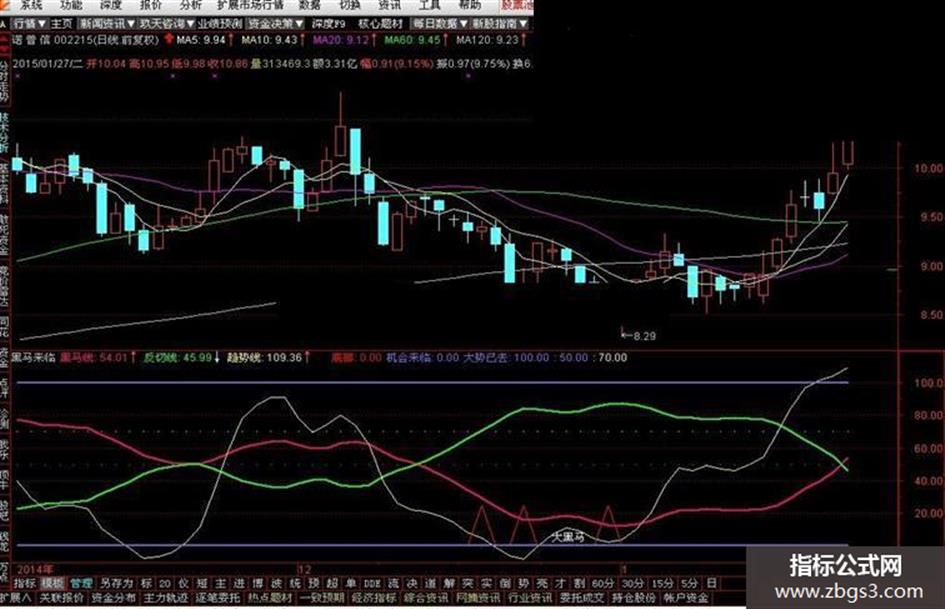Expand the 资金决策 dropdown

tap(276, 24)
